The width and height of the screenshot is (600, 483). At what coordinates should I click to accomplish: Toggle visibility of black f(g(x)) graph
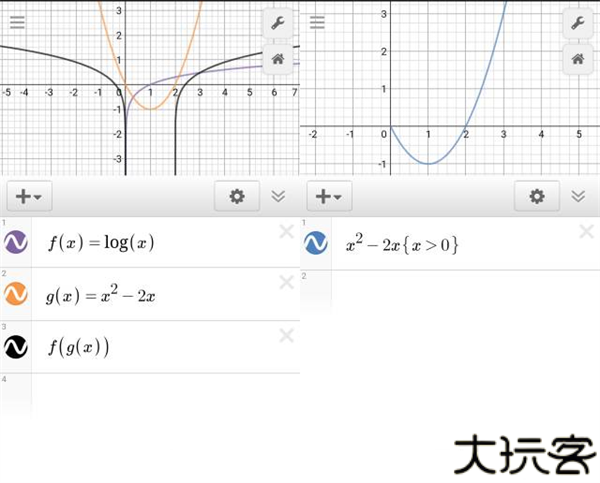pyautogui.click(x=16, y=347)
